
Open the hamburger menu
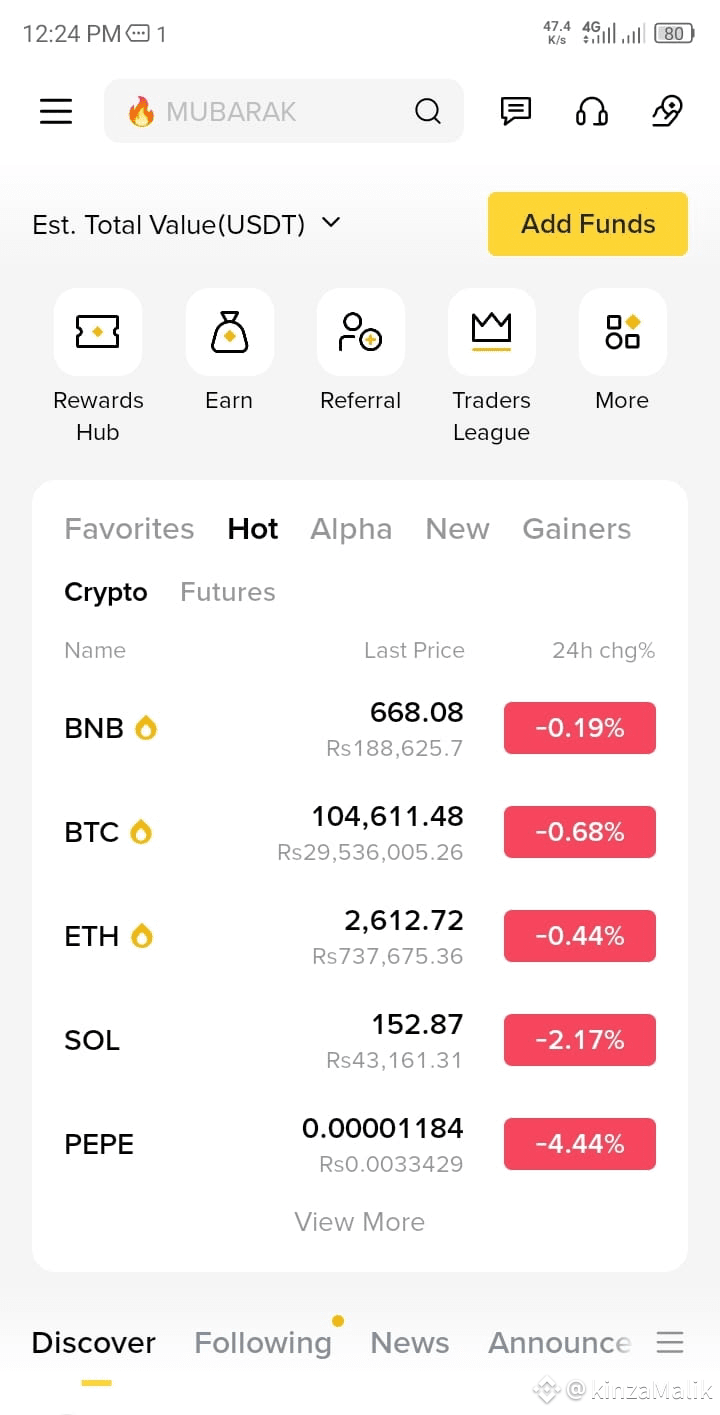(56, 111)
